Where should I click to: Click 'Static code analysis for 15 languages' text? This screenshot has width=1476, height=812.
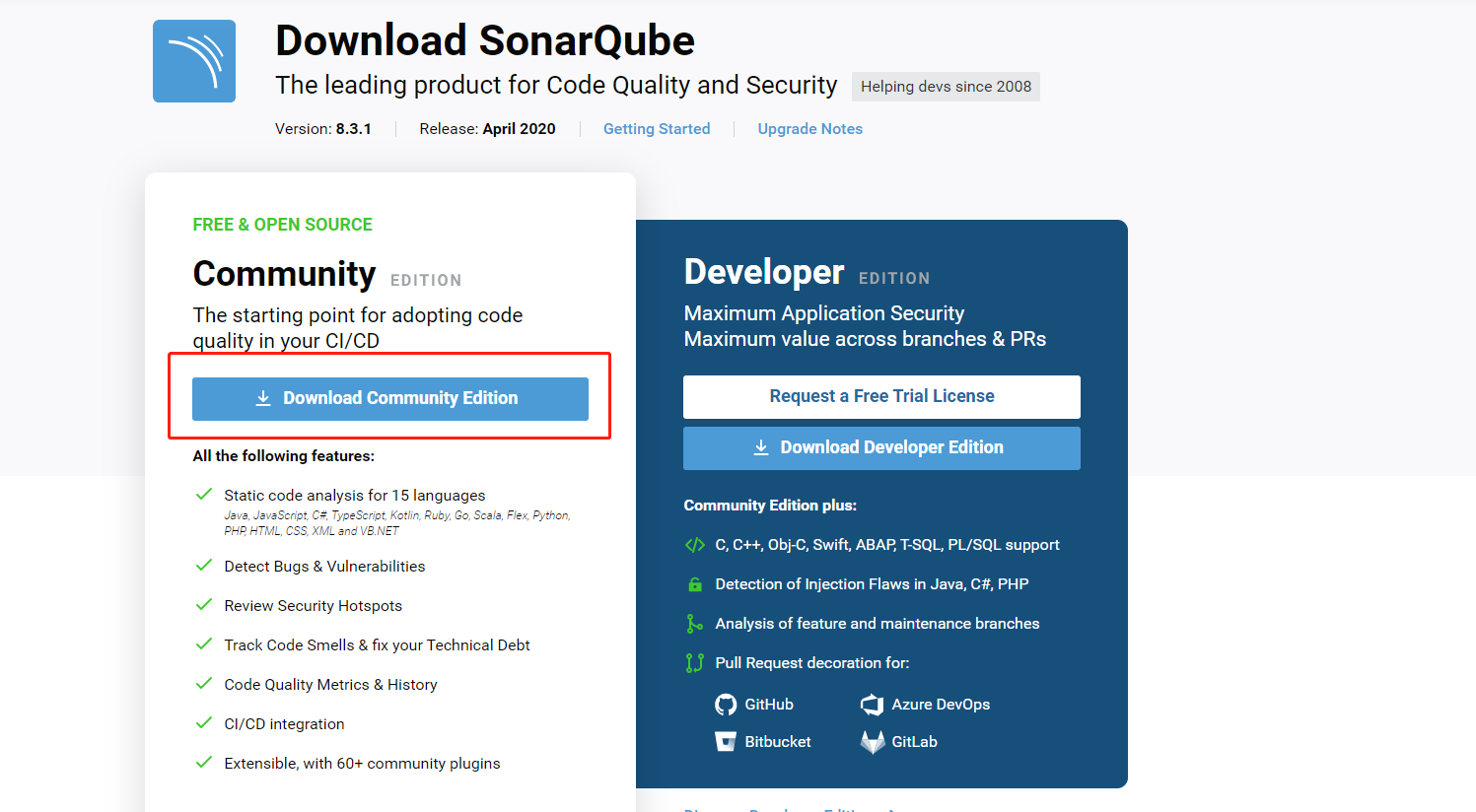click(355, 496)
